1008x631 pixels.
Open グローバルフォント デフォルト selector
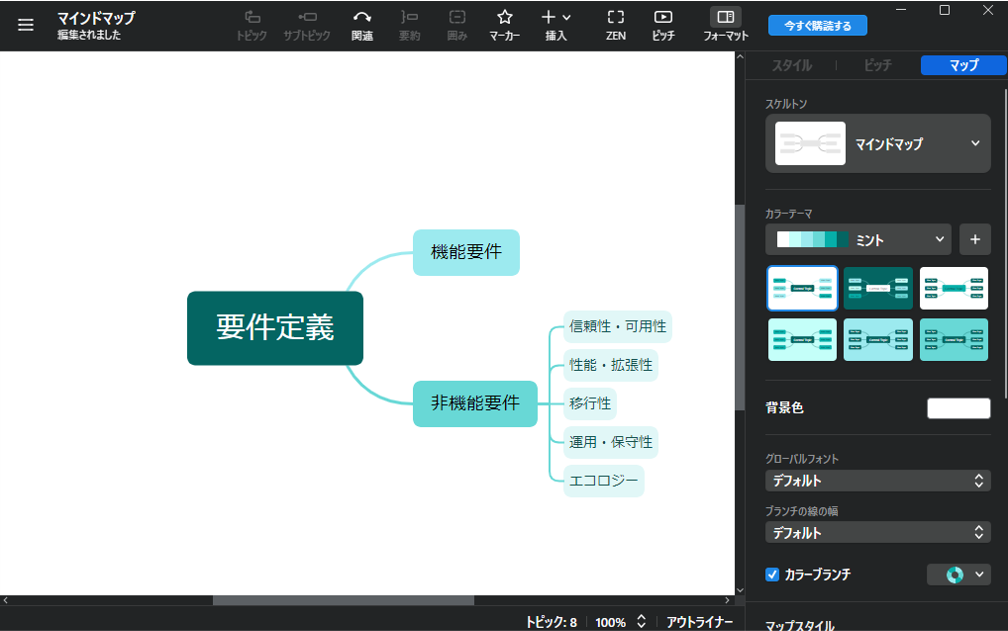pyautogui.click(x=878, y=481)
